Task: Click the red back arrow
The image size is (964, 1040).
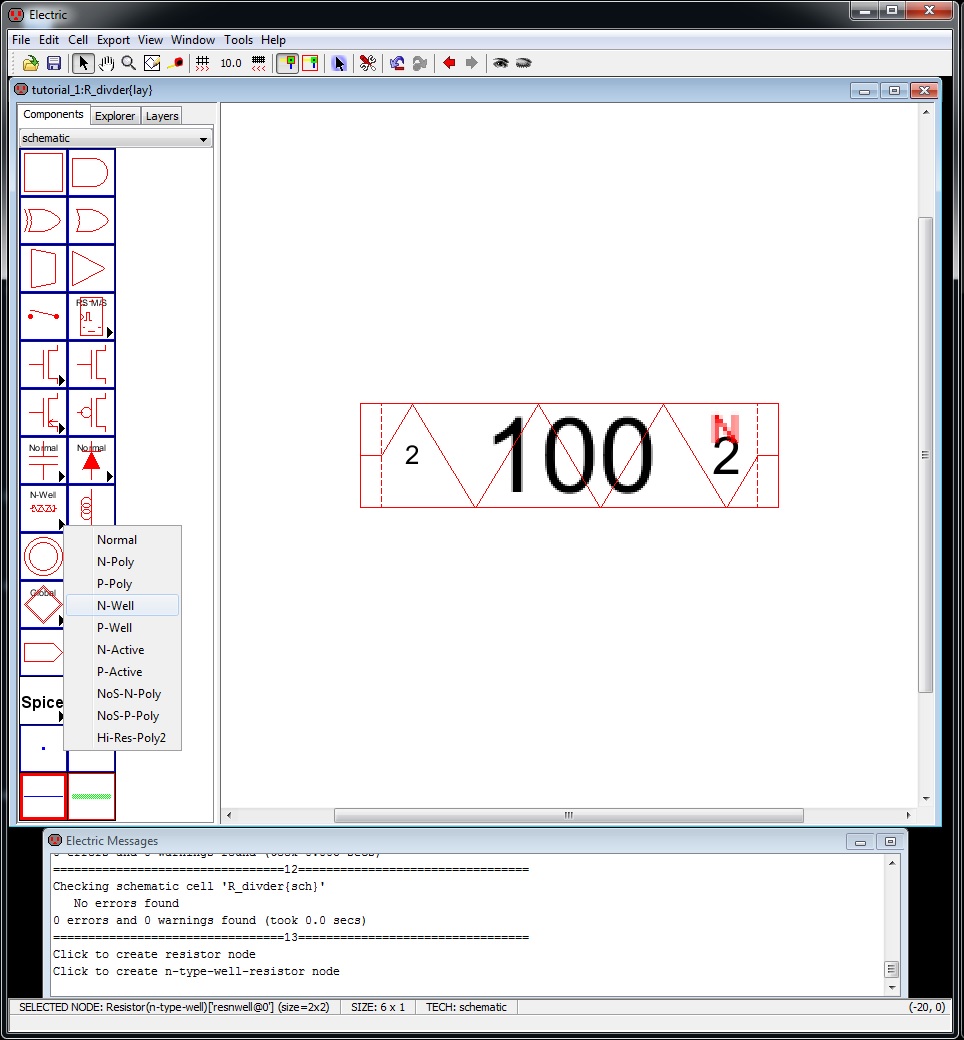Action: pyautogui.click(x=449, y=63)
